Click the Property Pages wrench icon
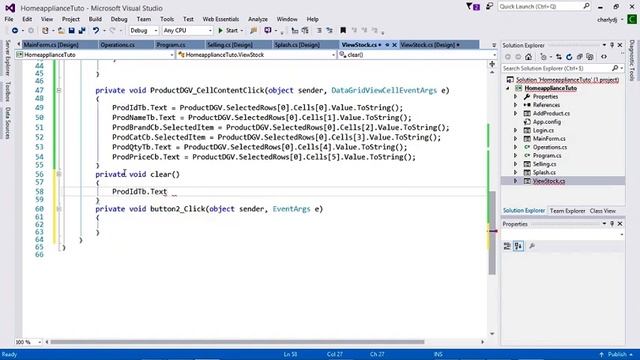 point(532,246)
